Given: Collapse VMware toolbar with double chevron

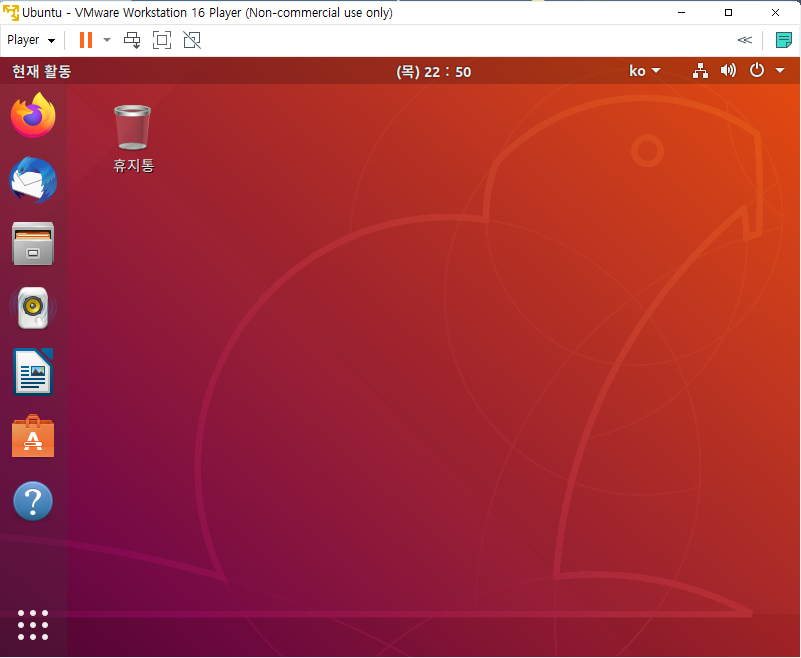Looking at the screenshot, I should coord(745,40).
